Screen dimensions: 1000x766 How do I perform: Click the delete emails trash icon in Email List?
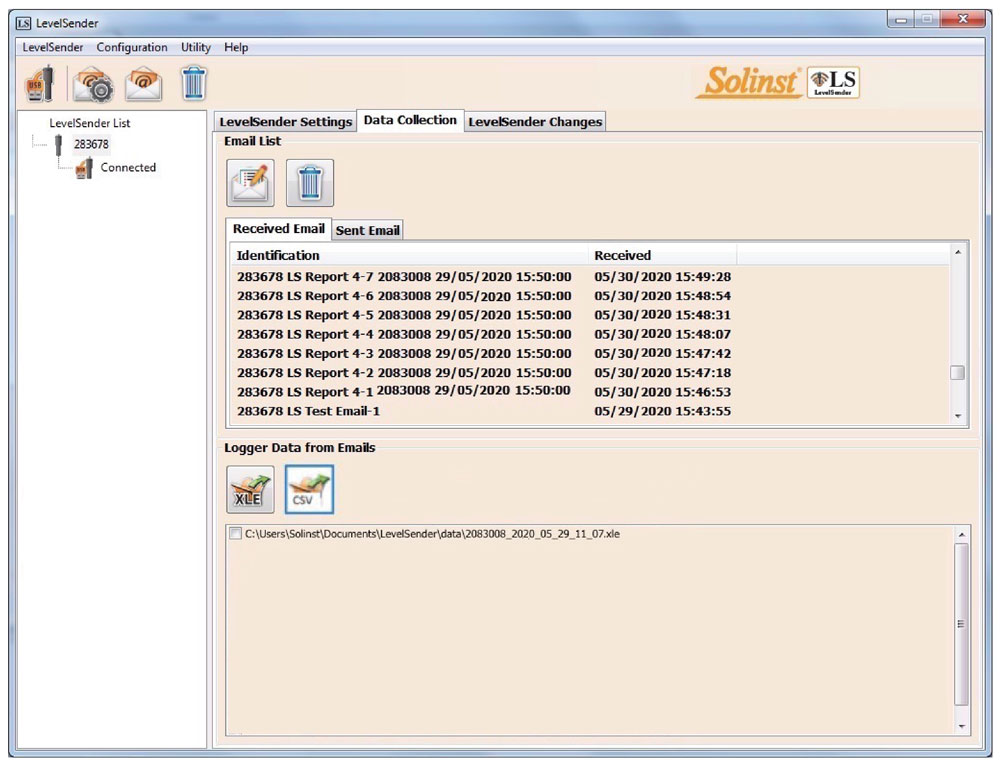click(310, 183)
